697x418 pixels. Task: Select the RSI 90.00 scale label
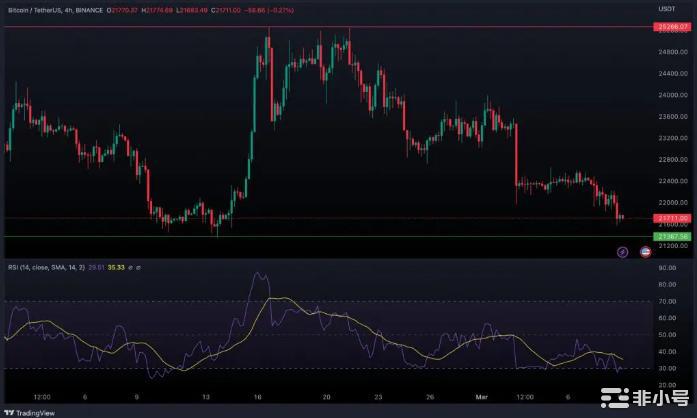click(x=667, y=268)
